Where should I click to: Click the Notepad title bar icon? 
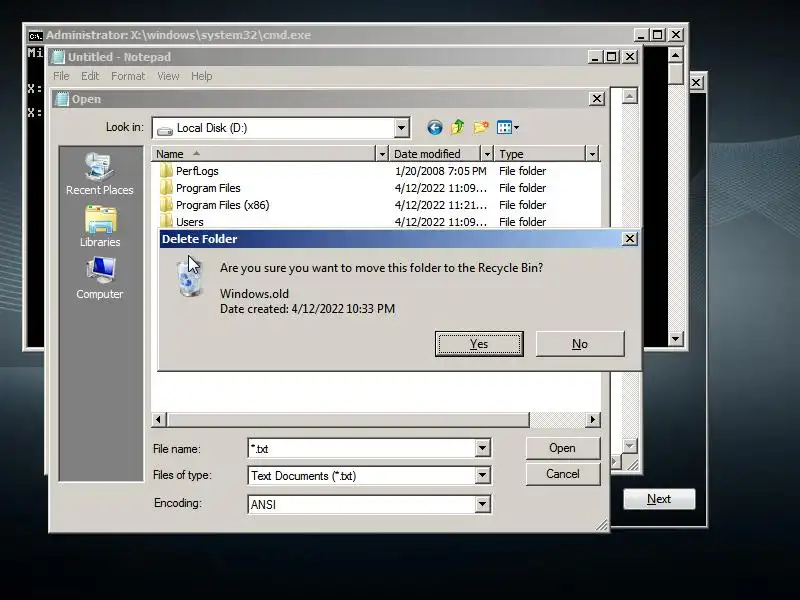pos(58,57)
